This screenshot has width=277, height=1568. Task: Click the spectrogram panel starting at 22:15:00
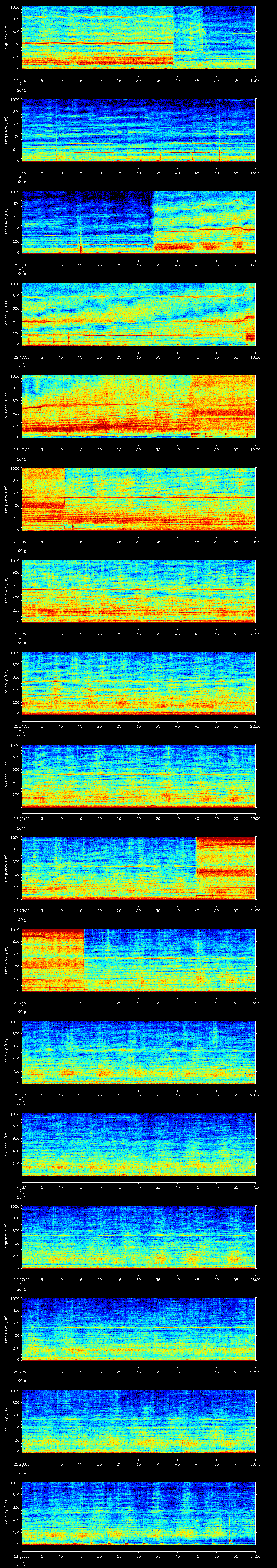point(139,130)
